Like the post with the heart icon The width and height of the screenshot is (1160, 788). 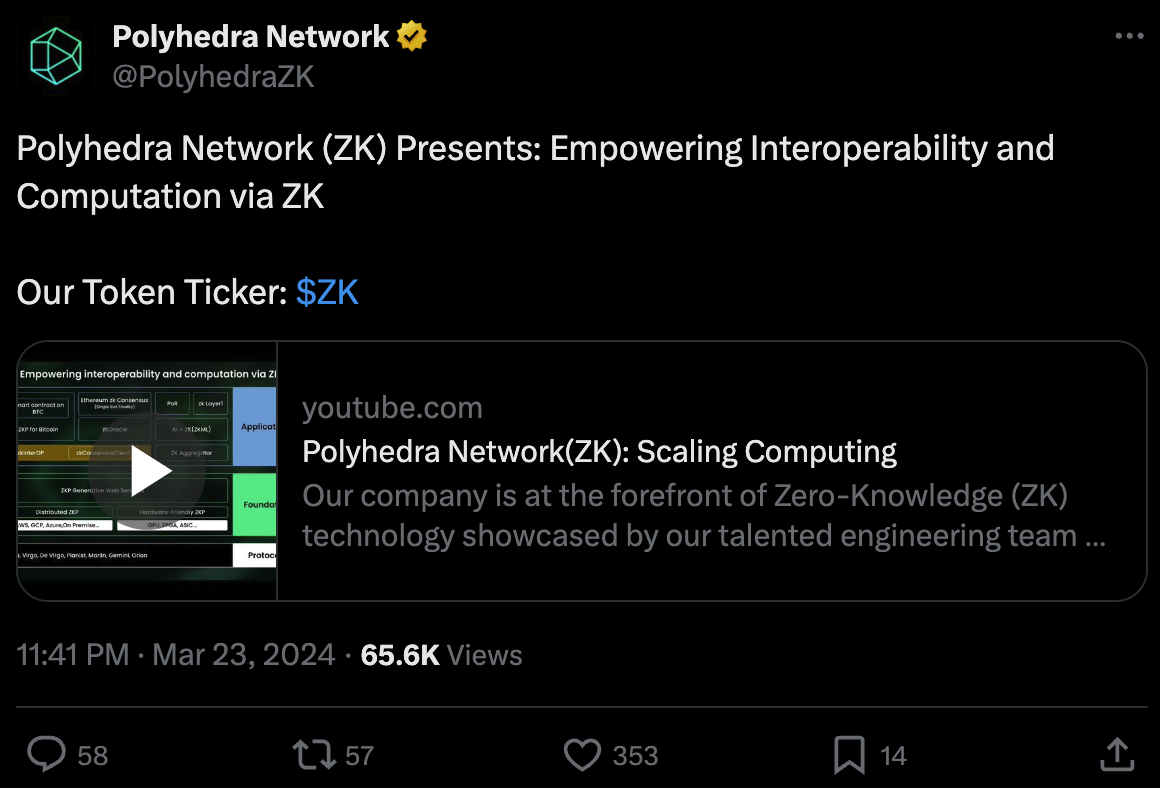(x=582, y=754)
